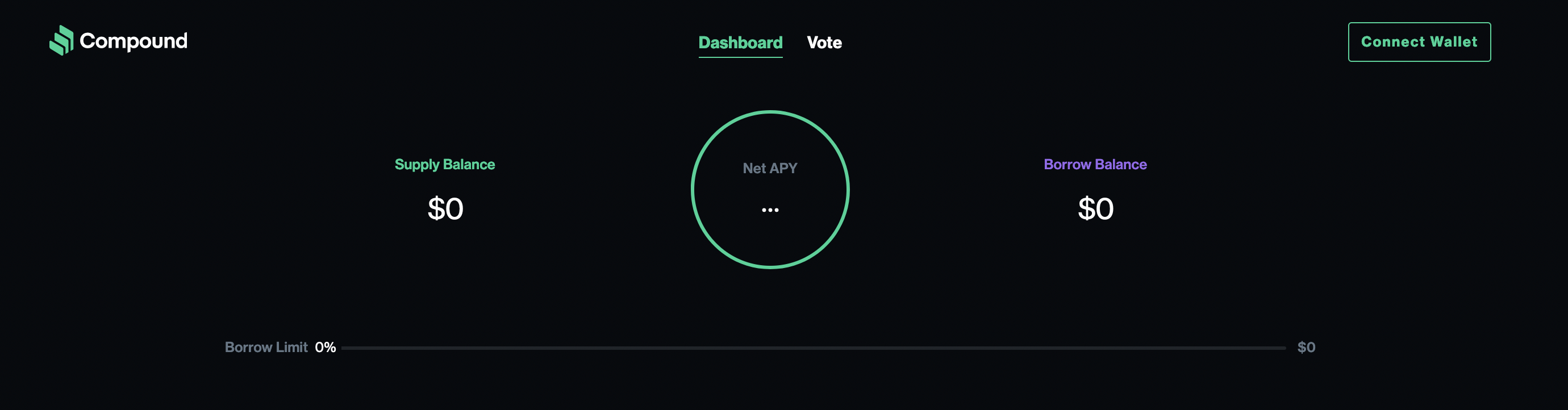Switch to the Dashboard tab
The image size is (1568, 410).
click(740, 42)
